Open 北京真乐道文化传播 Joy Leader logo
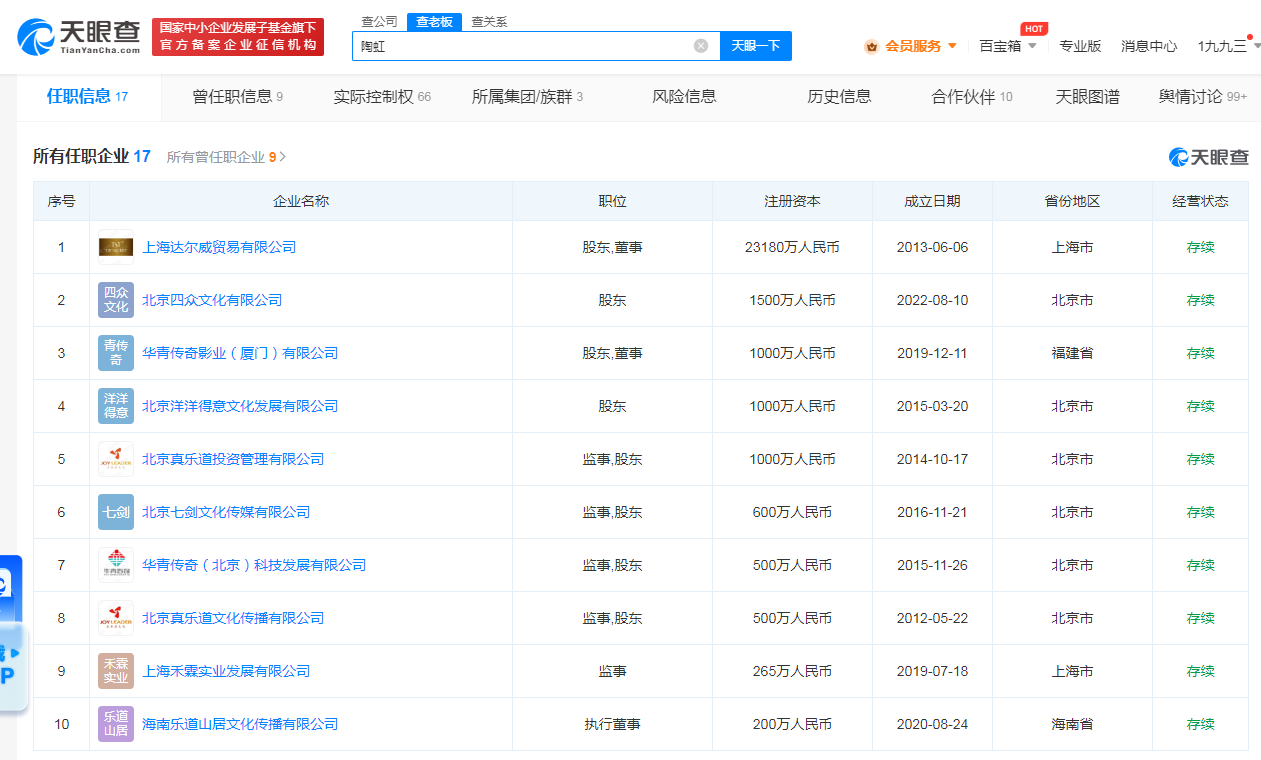Image resolution: width=1261 pixels, height=760 pixels. click(116, 618)
